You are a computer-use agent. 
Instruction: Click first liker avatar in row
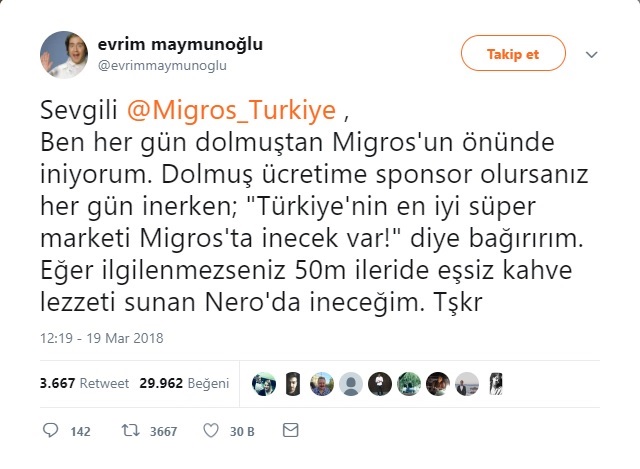tap(264, 384)
